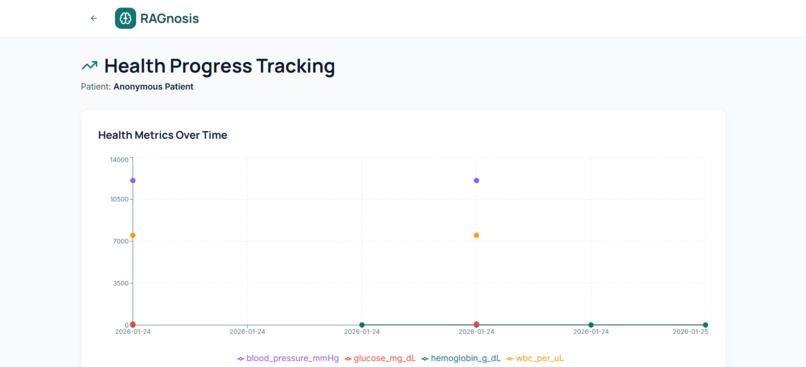
Task: Click the green hemoglobin point at 2026-01-25
Action: point(705,325)
